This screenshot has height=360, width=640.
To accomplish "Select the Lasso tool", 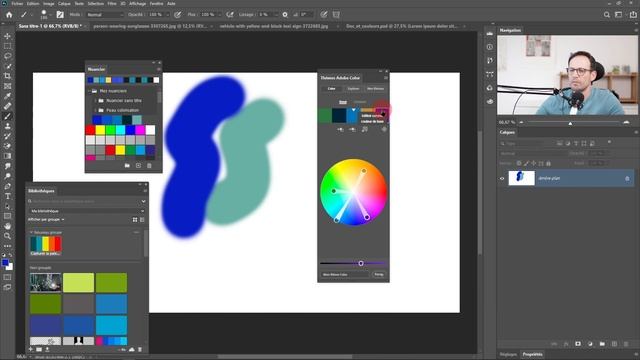I will pos(7,56).
